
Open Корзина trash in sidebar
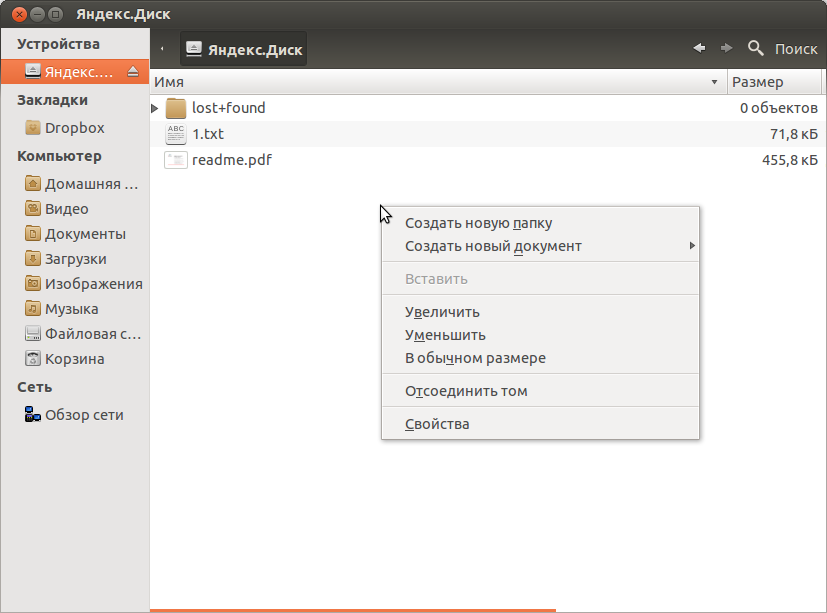[x=74, y=359]
